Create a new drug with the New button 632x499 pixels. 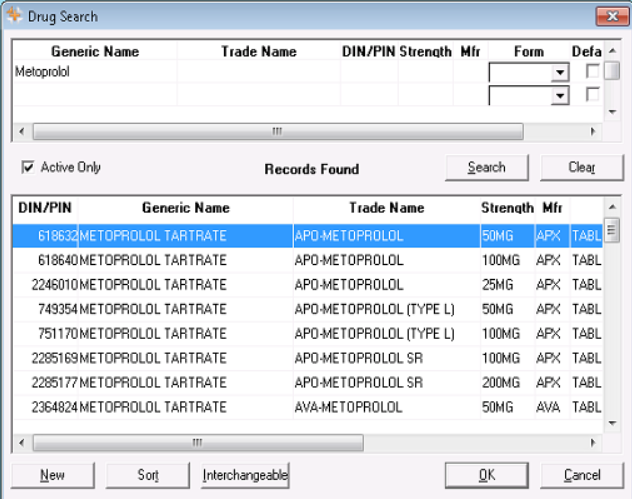coord(52,475)
